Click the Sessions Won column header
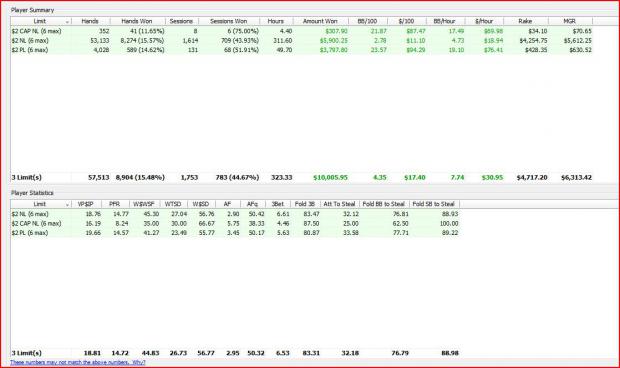Image resolution: width=620 pixels, height=368 pixels. click(229, 21)
